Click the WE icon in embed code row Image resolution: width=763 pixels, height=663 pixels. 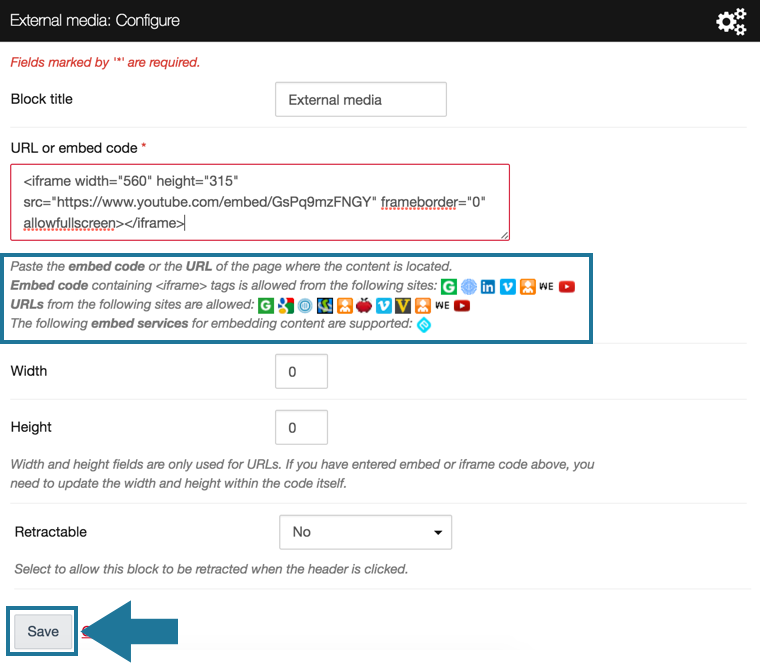pyautogui.click(x=546, y=286)
